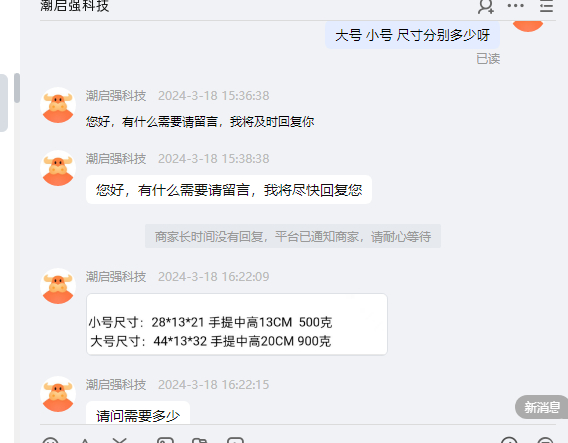
Task: Click the scissors screenshot icon
Action: click(120, 440)
